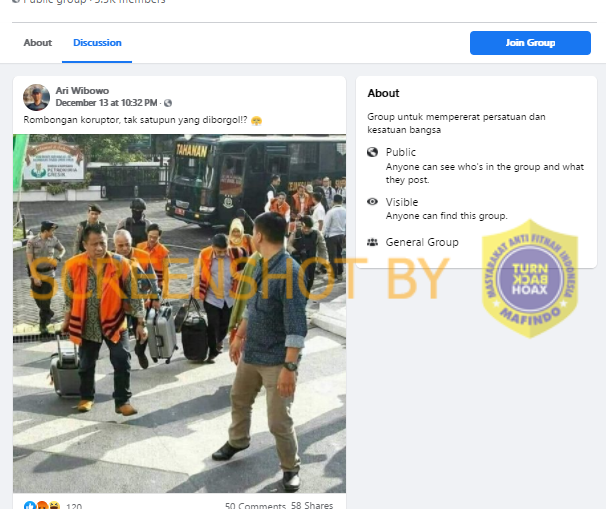
Task: Select the 'Public' label in About panel
Action: 400,152
